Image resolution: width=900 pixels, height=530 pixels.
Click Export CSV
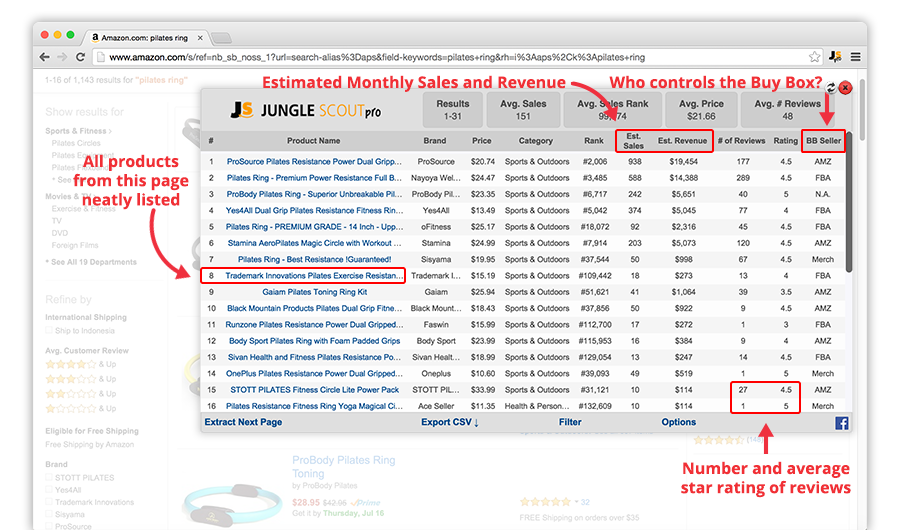click(449, 422)
